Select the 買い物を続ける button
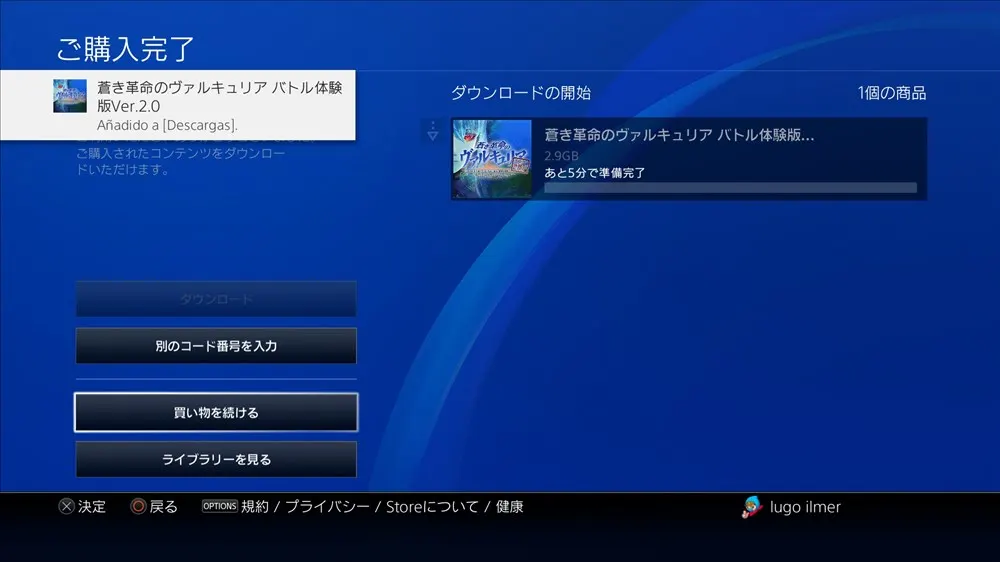The height and width of the screenshot is (562, 1000). (216, 412)
